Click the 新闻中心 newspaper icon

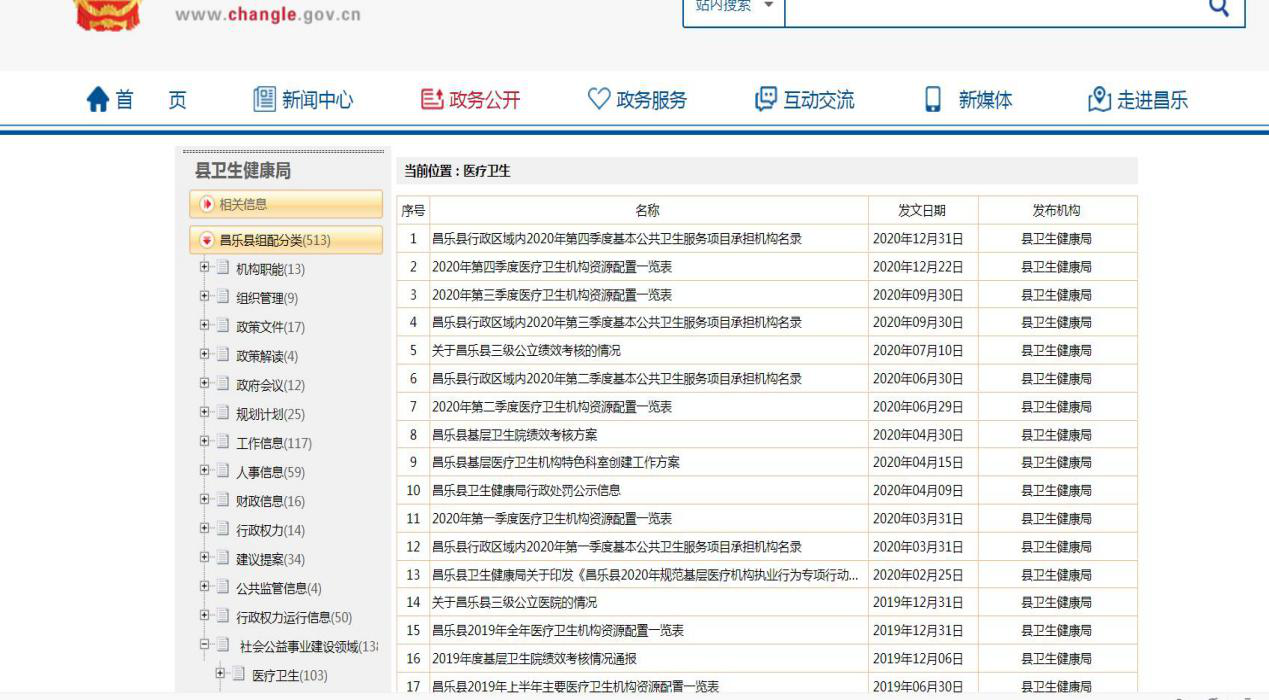(264, 100)
